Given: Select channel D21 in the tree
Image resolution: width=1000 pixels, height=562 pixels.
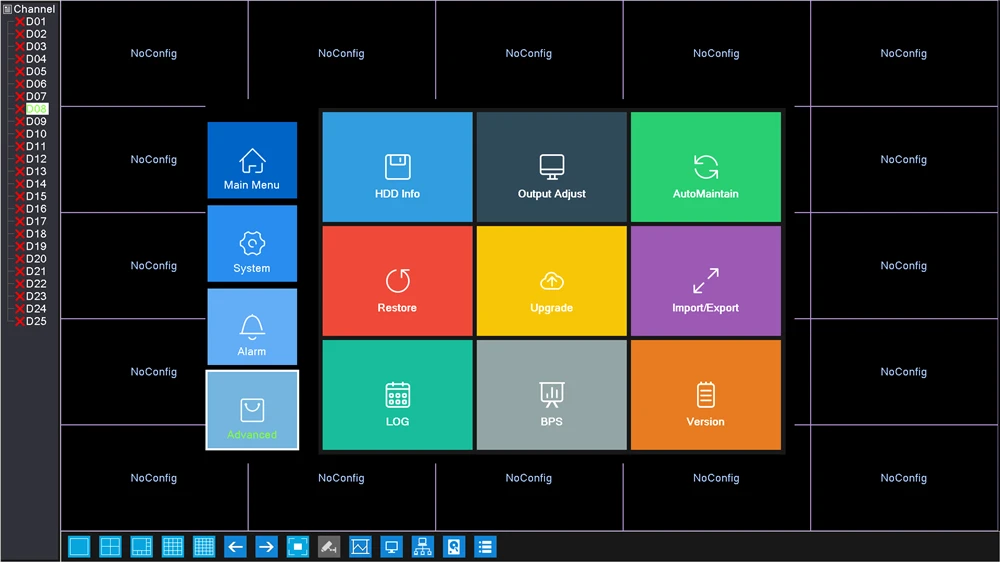Looking at the screenshot, I should tap(36, 271).
